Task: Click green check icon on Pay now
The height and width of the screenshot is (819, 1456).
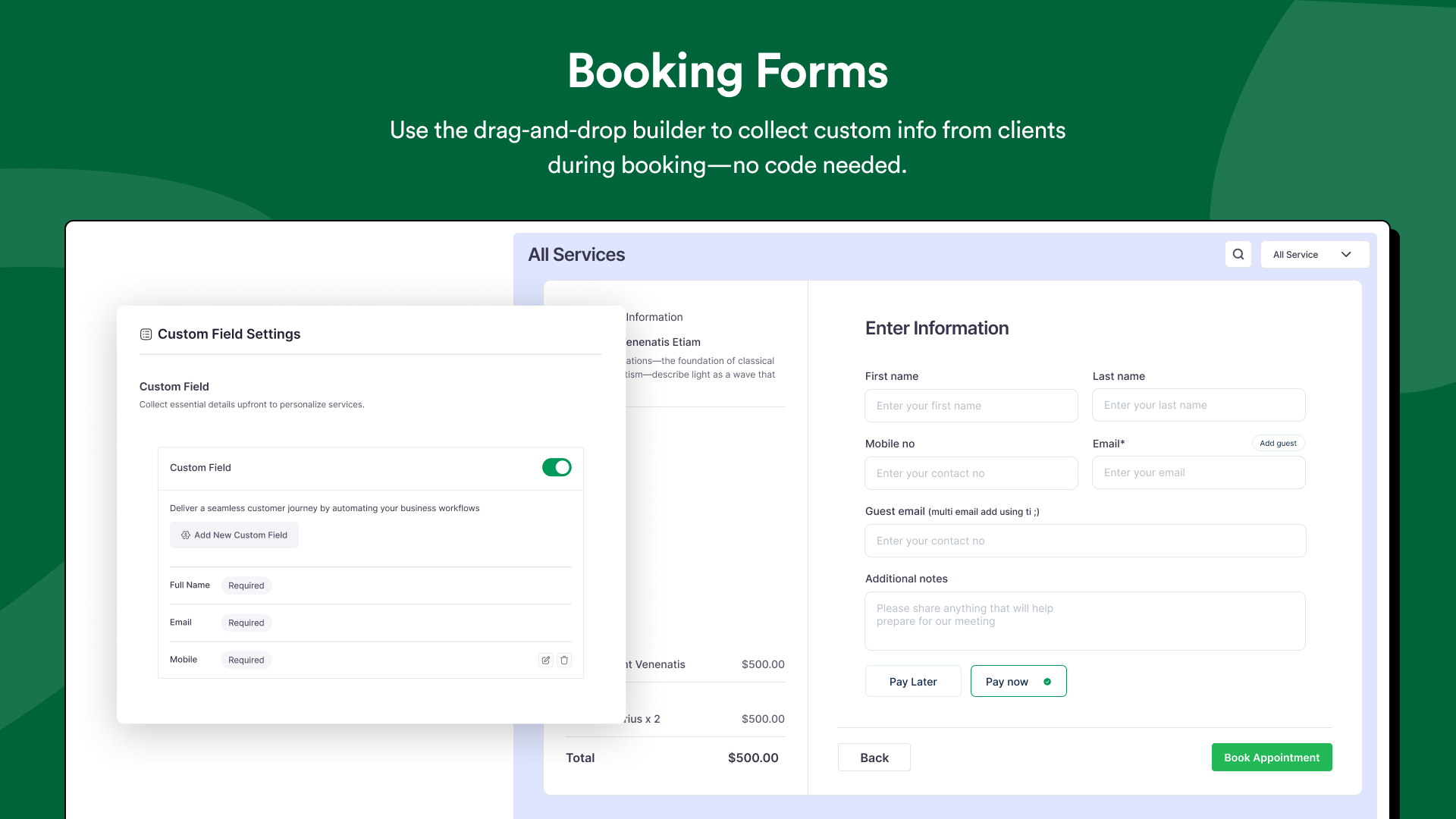Action: tap(1047, 682)
